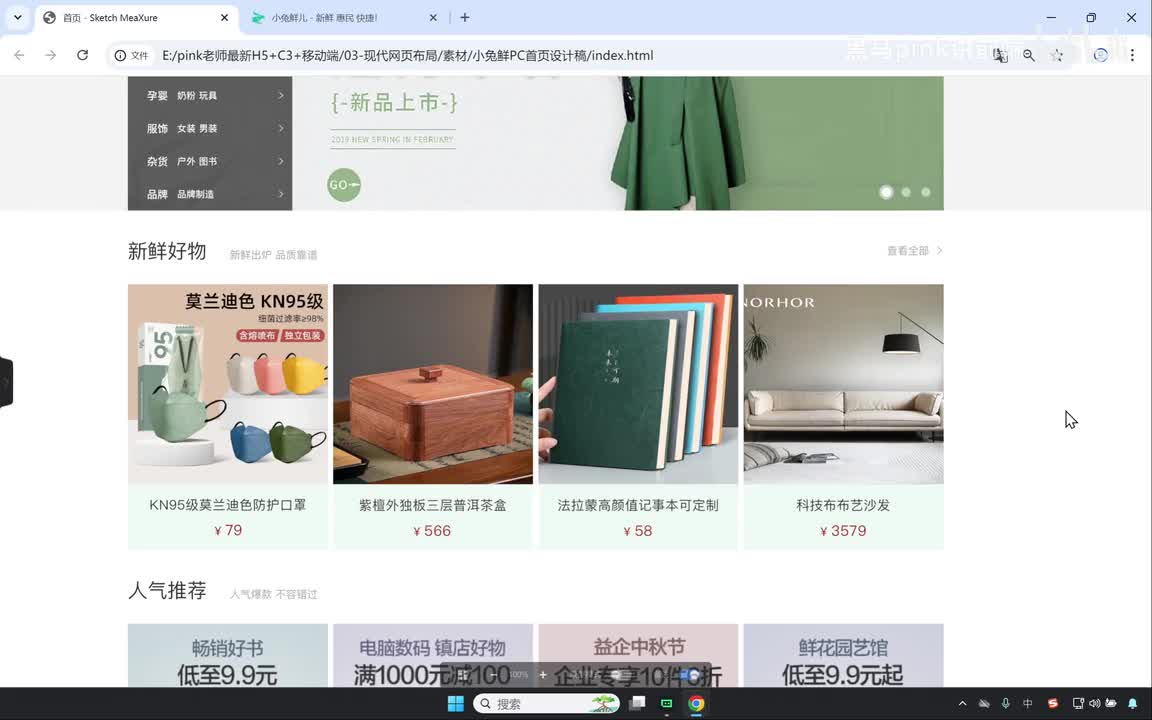The width and height of the screenshot is (1152, 720).
Task: Click the collapsed side panel handle at left edge
Action: click(x=6, y=382)
